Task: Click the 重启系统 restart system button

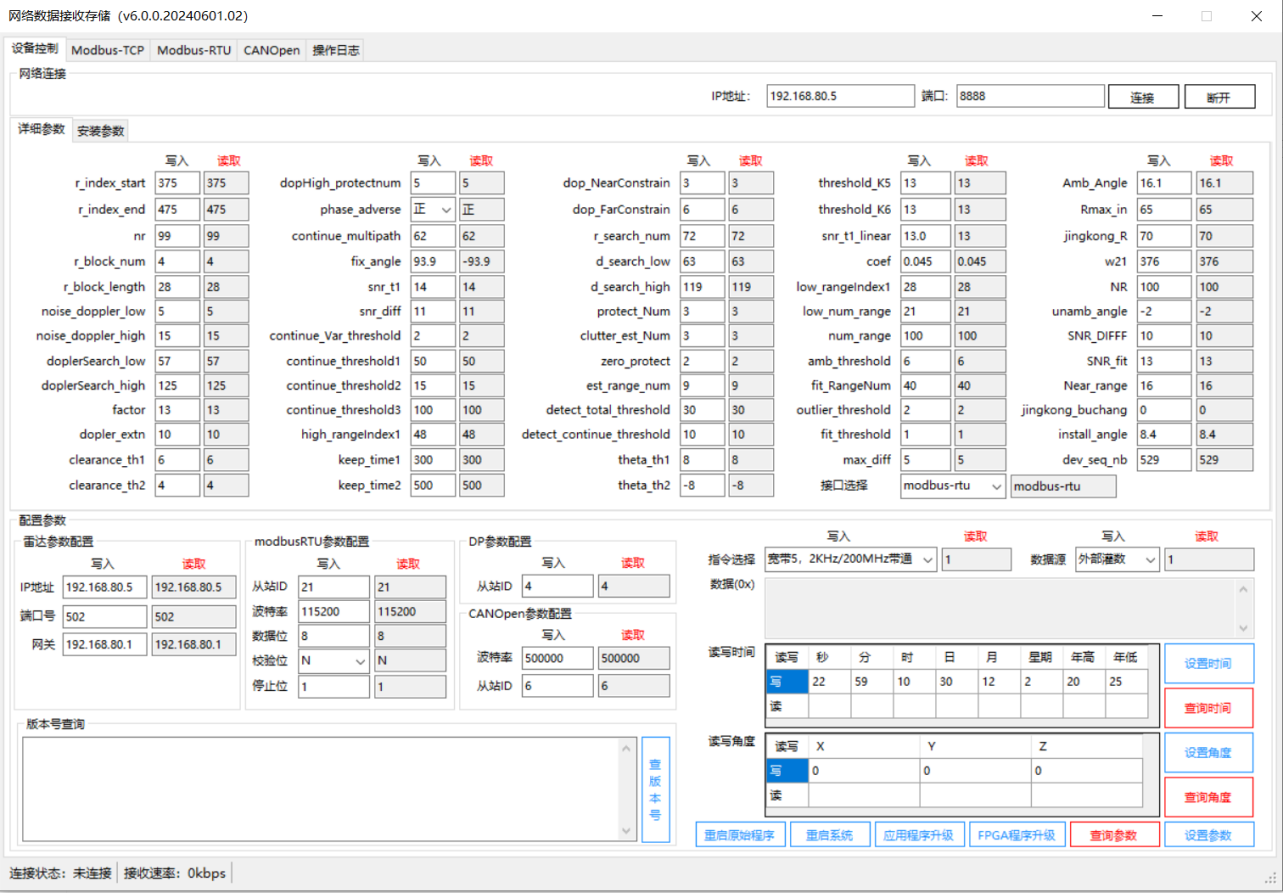Action: [x=830, y=835]
